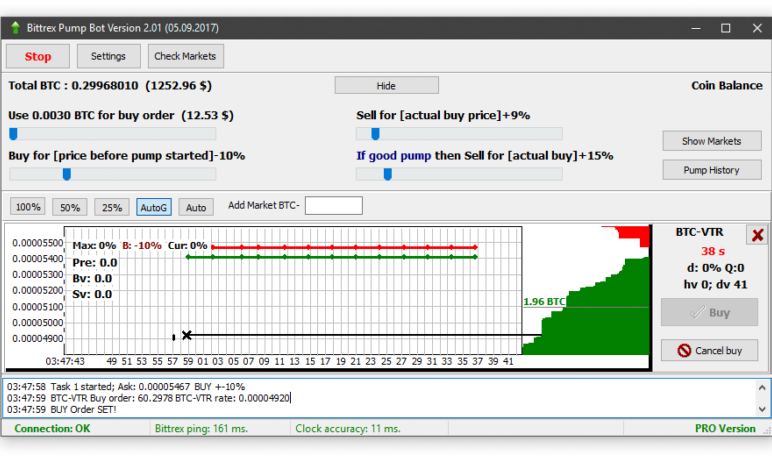Click 'PRO Version' status label
Image resolution: width=772 pixels, height=462 pixels.
tap(725, 429)
